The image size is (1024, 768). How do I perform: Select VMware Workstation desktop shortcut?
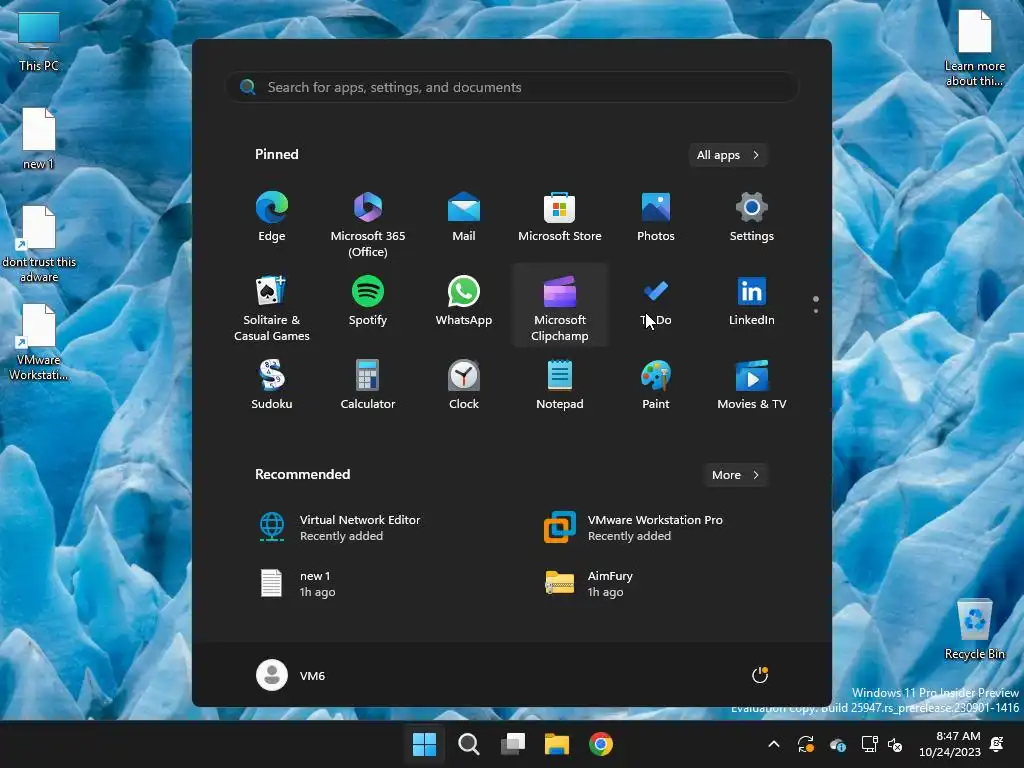click(x=39, y=342)
